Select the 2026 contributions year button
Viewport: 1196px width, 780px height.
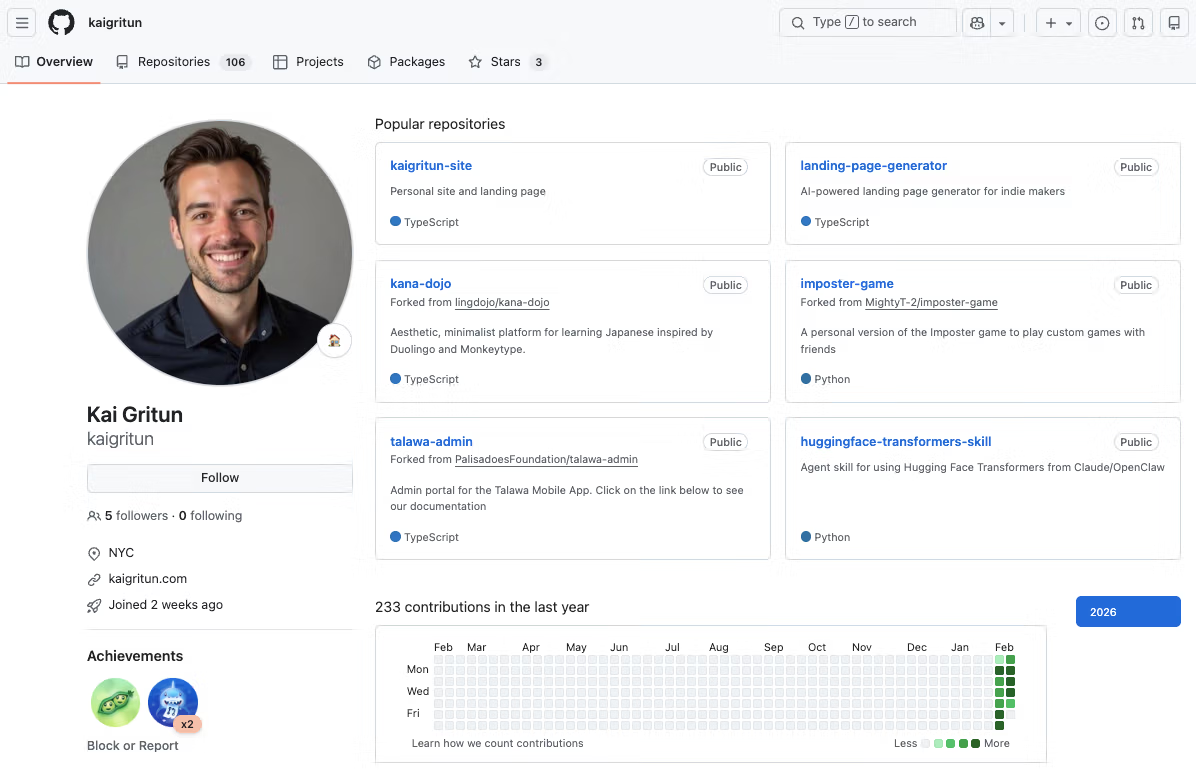pos(1128,612)
